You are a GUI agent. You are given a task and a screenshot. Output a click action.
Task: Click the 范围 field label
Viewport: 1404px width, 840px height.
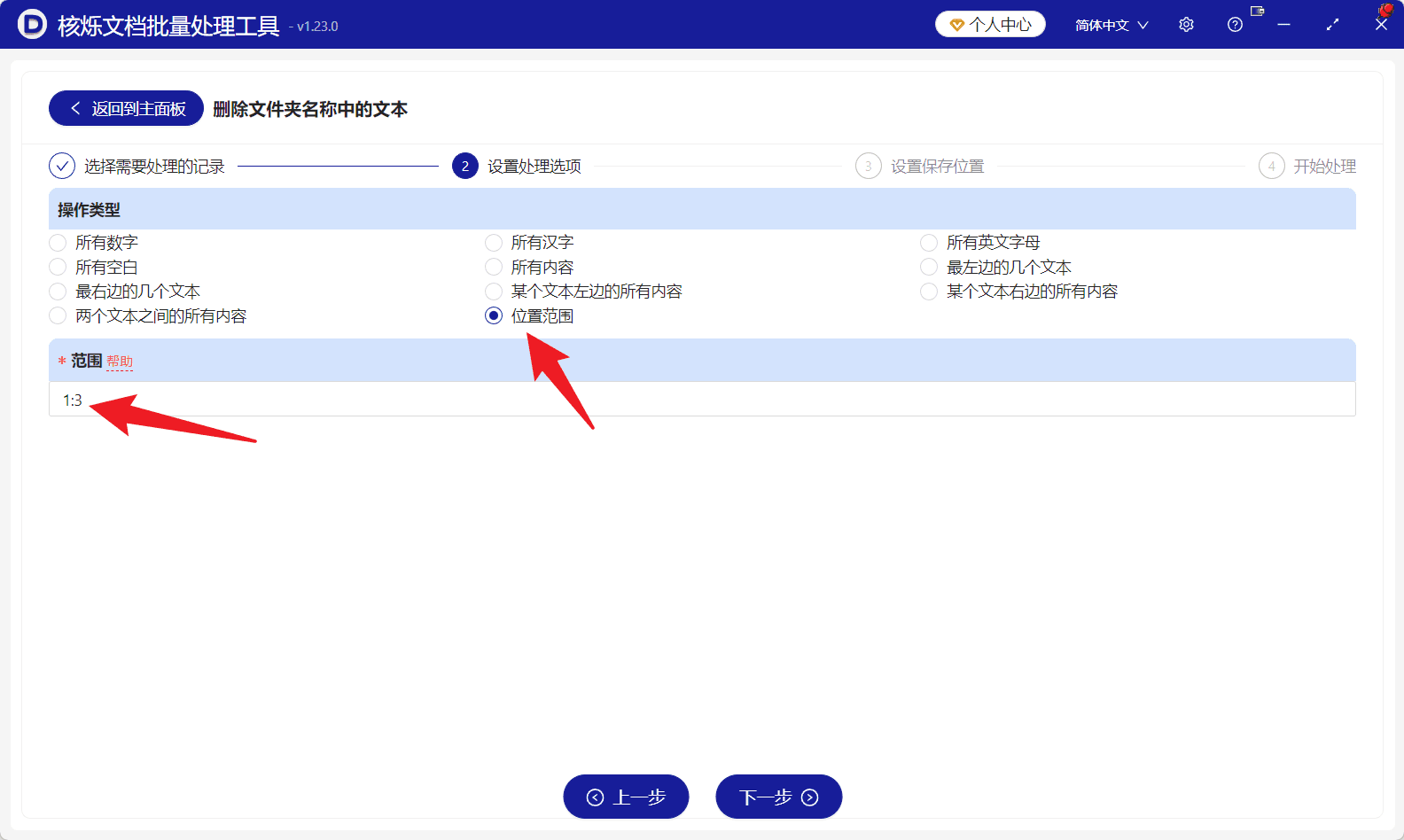(x=87, y=361)
